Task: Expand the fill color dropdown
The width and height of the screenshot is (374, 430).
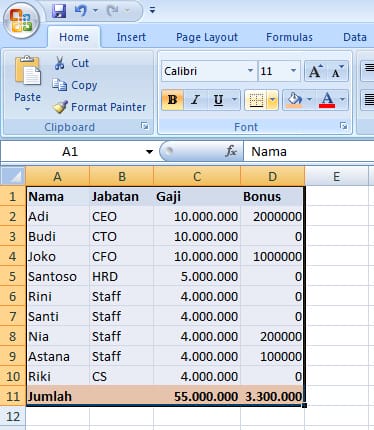Action: (x=309, y=99)
